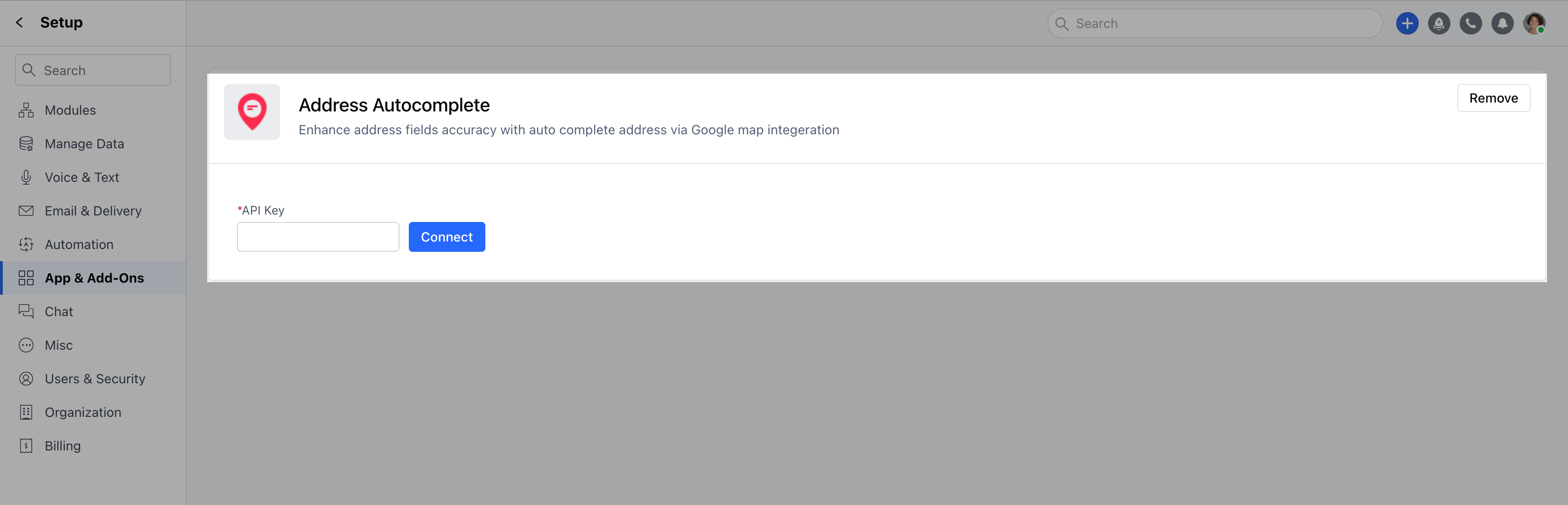Select the App & Add-Ons grid icon
The width and height of the screenshot is (1568, 505).
click(26, 278)
